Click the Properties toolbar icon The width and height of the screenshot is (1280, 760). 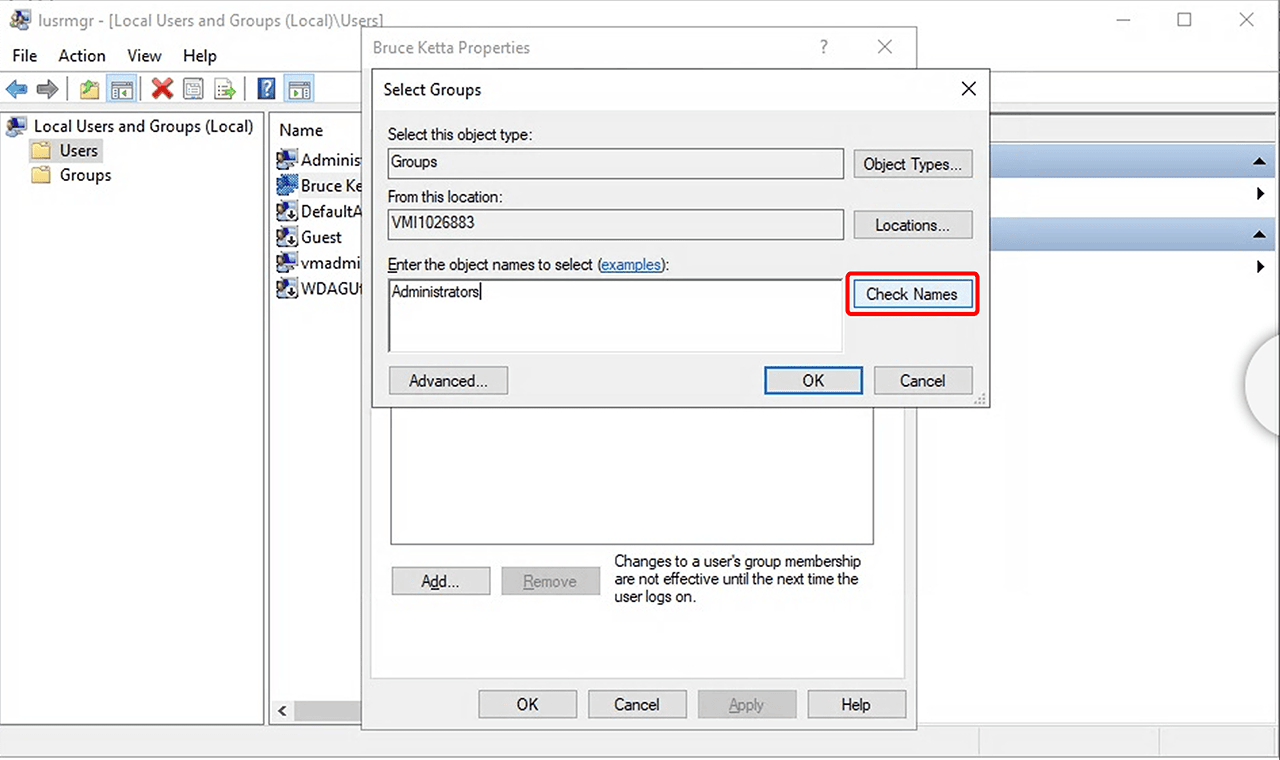point(193,89)
